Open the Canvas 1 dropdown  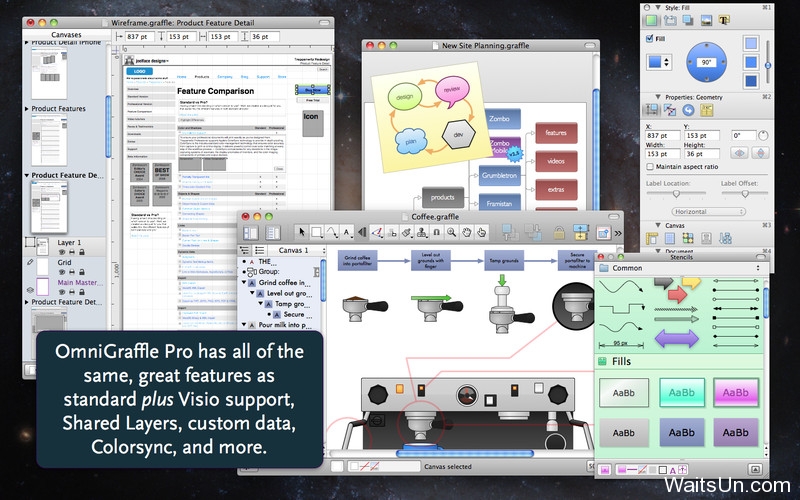point(300,249)
